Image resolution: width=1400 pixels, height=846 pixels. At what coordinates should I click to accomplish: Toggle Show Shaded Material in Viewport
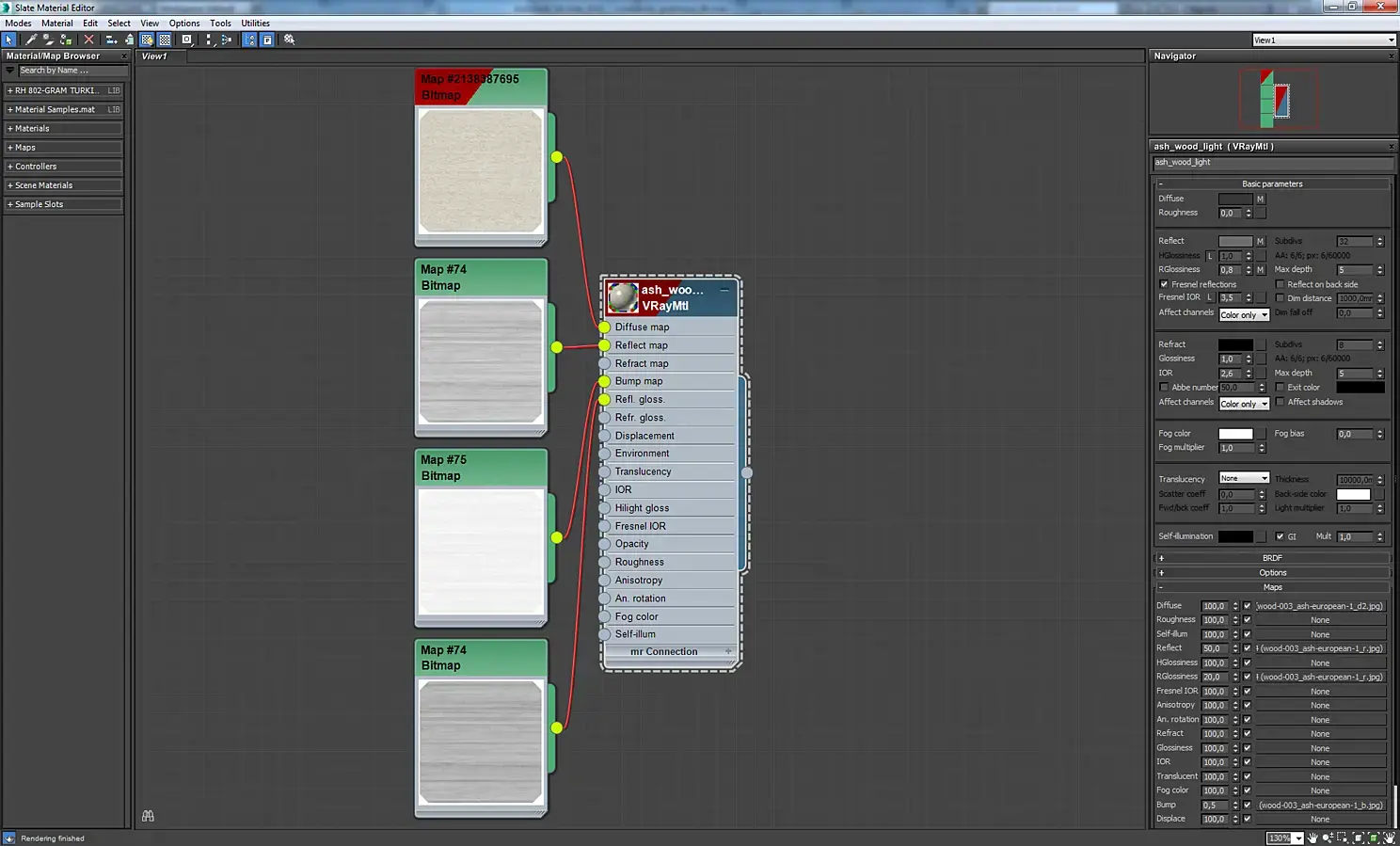click(x=147, y=40)
